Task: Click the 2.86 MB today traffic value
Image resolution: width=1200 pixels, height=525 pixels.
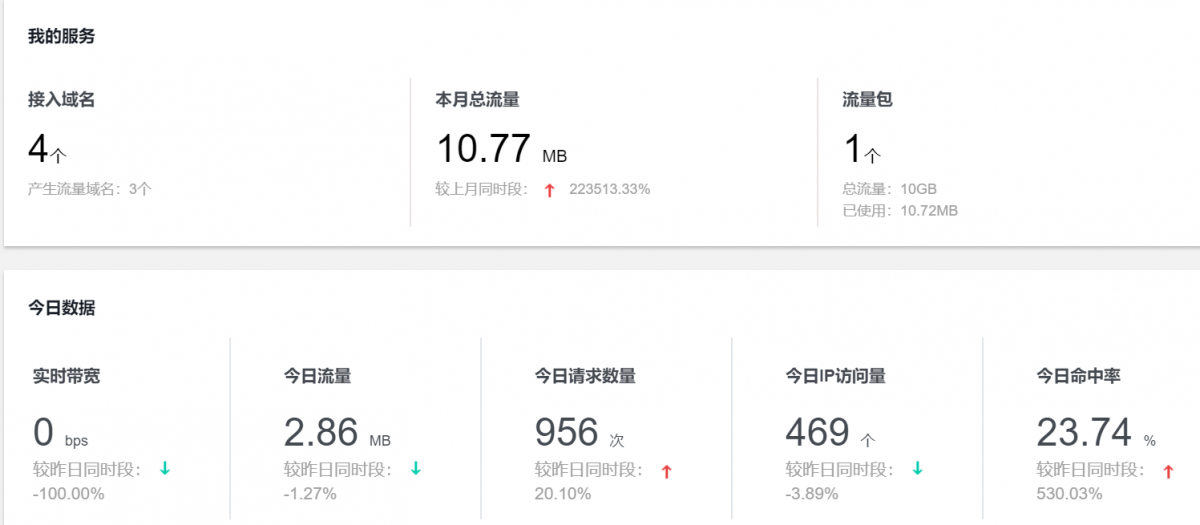Action: pyautogui.click(x=337, y=434)
